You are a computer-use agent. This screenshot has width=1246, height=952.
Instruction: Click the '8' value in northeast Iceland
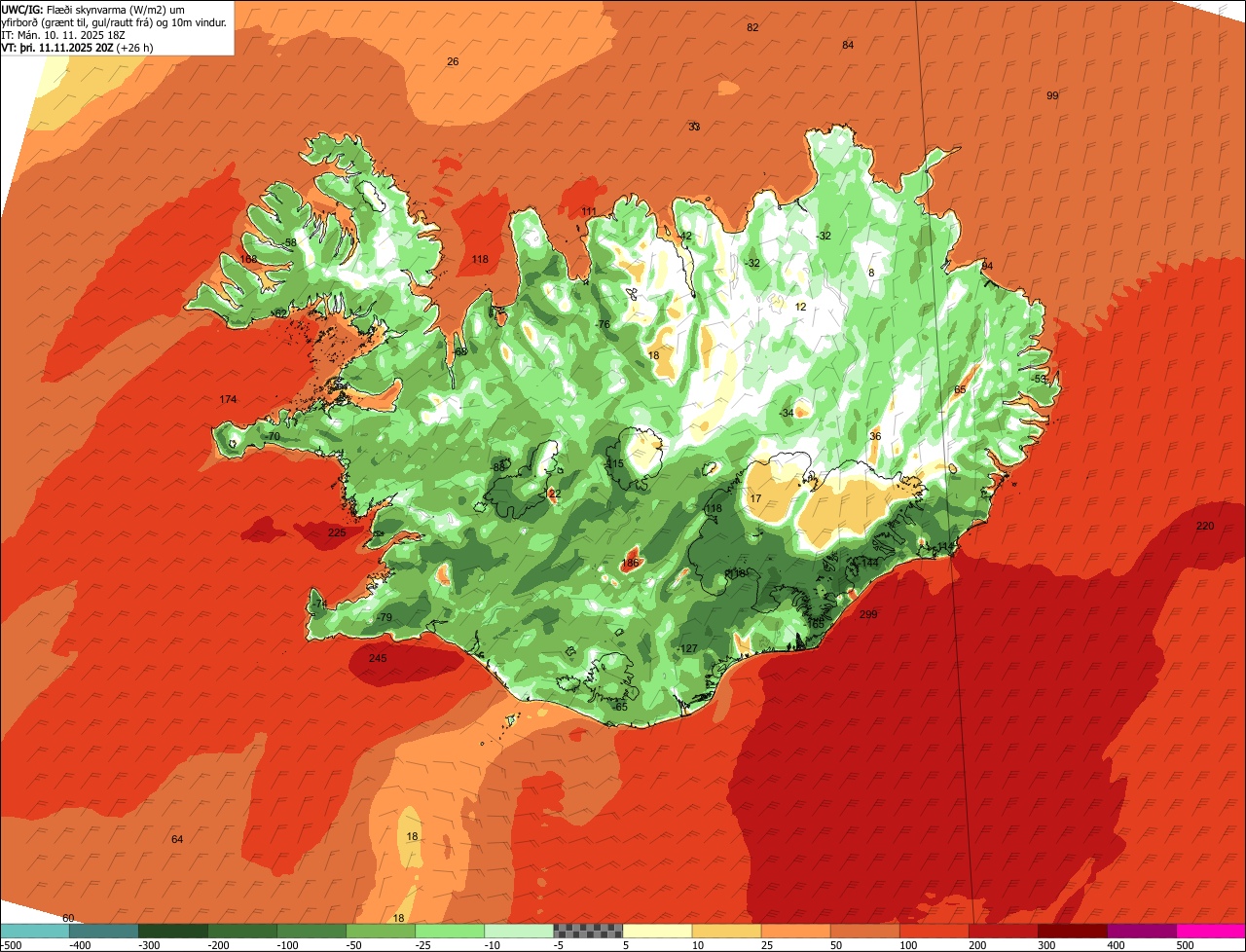pos(871,273)
